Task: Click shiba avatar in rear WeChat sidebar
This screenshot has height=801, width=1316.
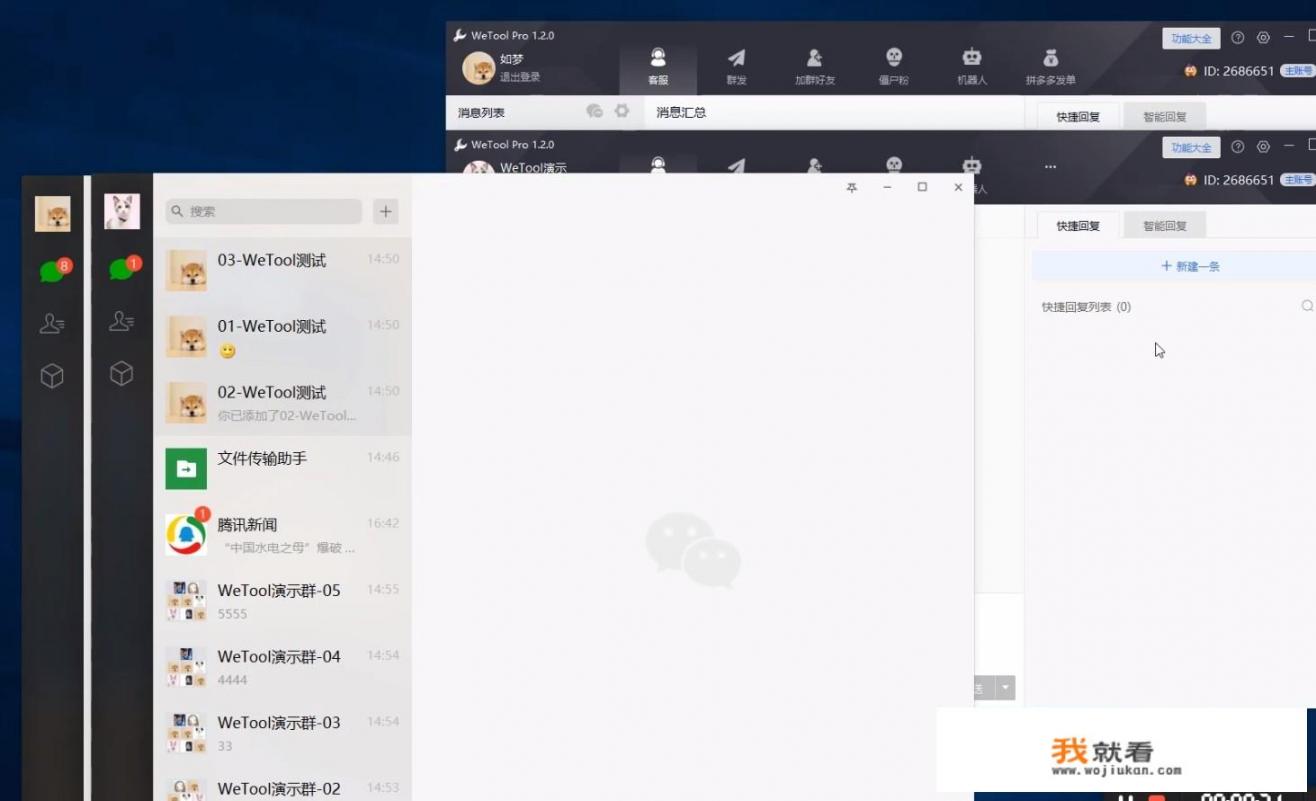Action: [53, 214]
